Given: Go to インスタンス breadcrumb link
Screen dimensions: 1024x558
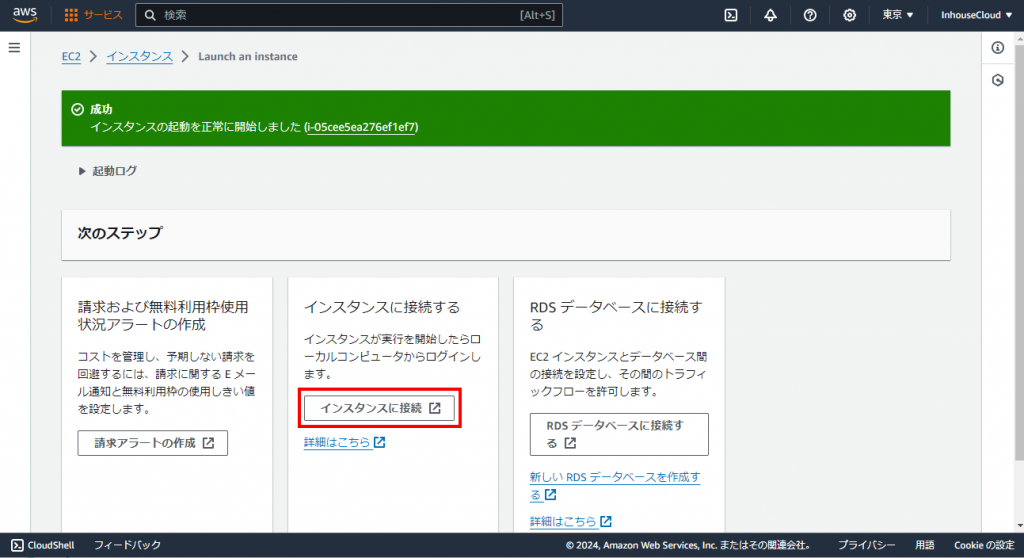Looking at the screenshot, I should [x=139, y=57].
